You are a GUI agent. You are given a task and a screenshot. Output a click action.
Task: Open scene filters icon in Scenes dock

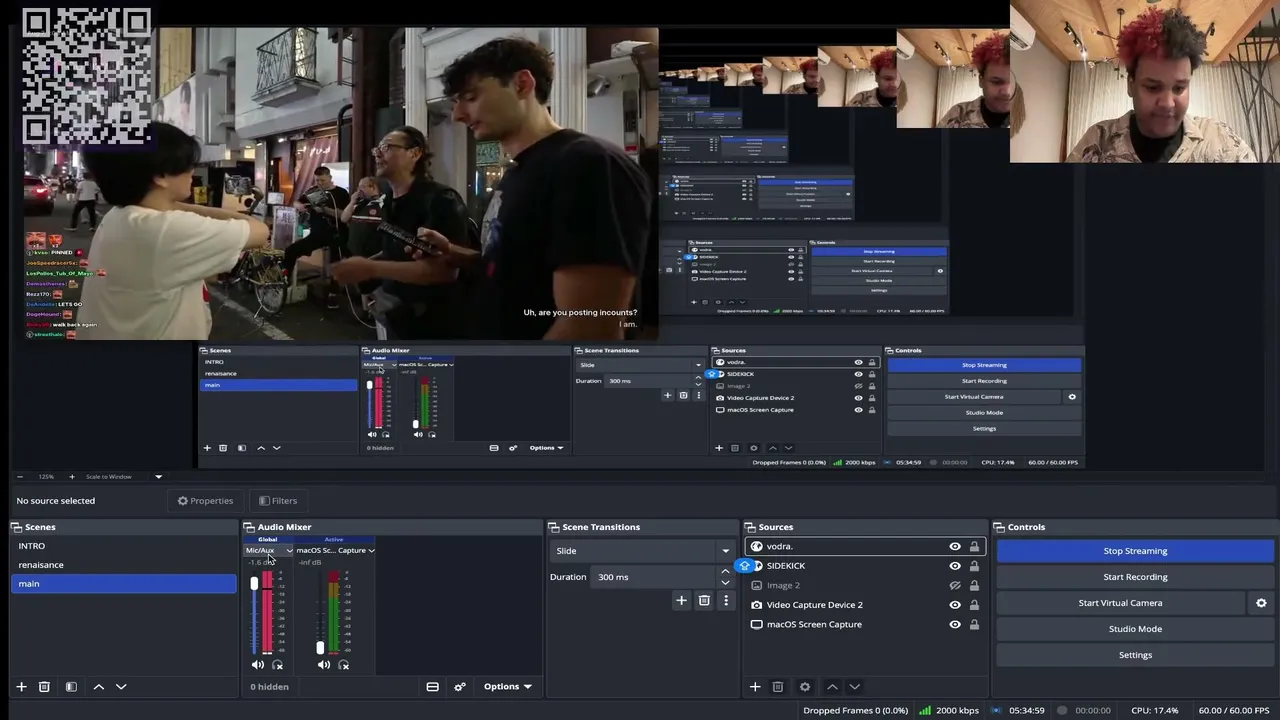[x=71, y=687]
